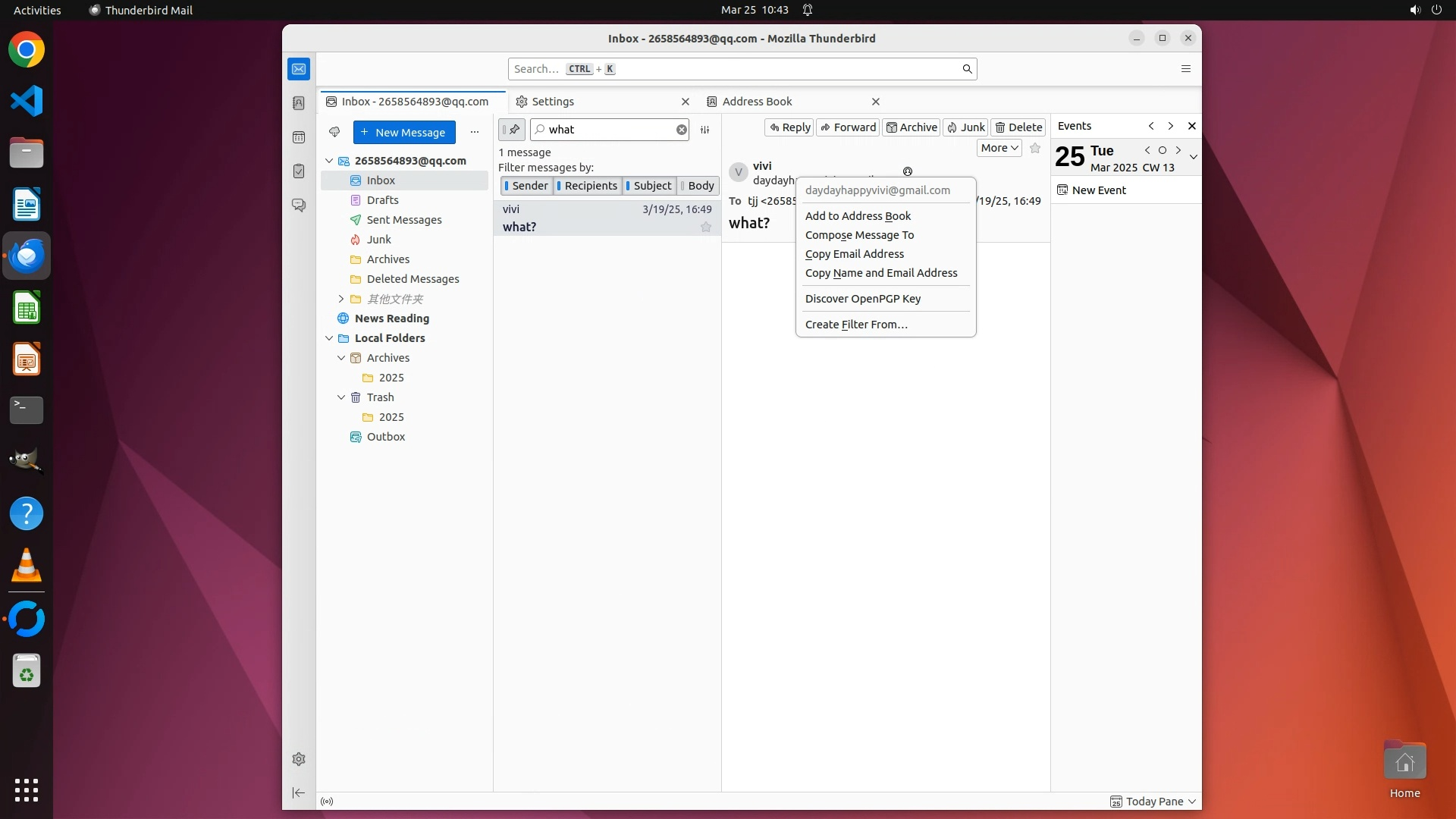Open the More dropdown in message header
The image size is (1456, 819).
click(999, 149)
